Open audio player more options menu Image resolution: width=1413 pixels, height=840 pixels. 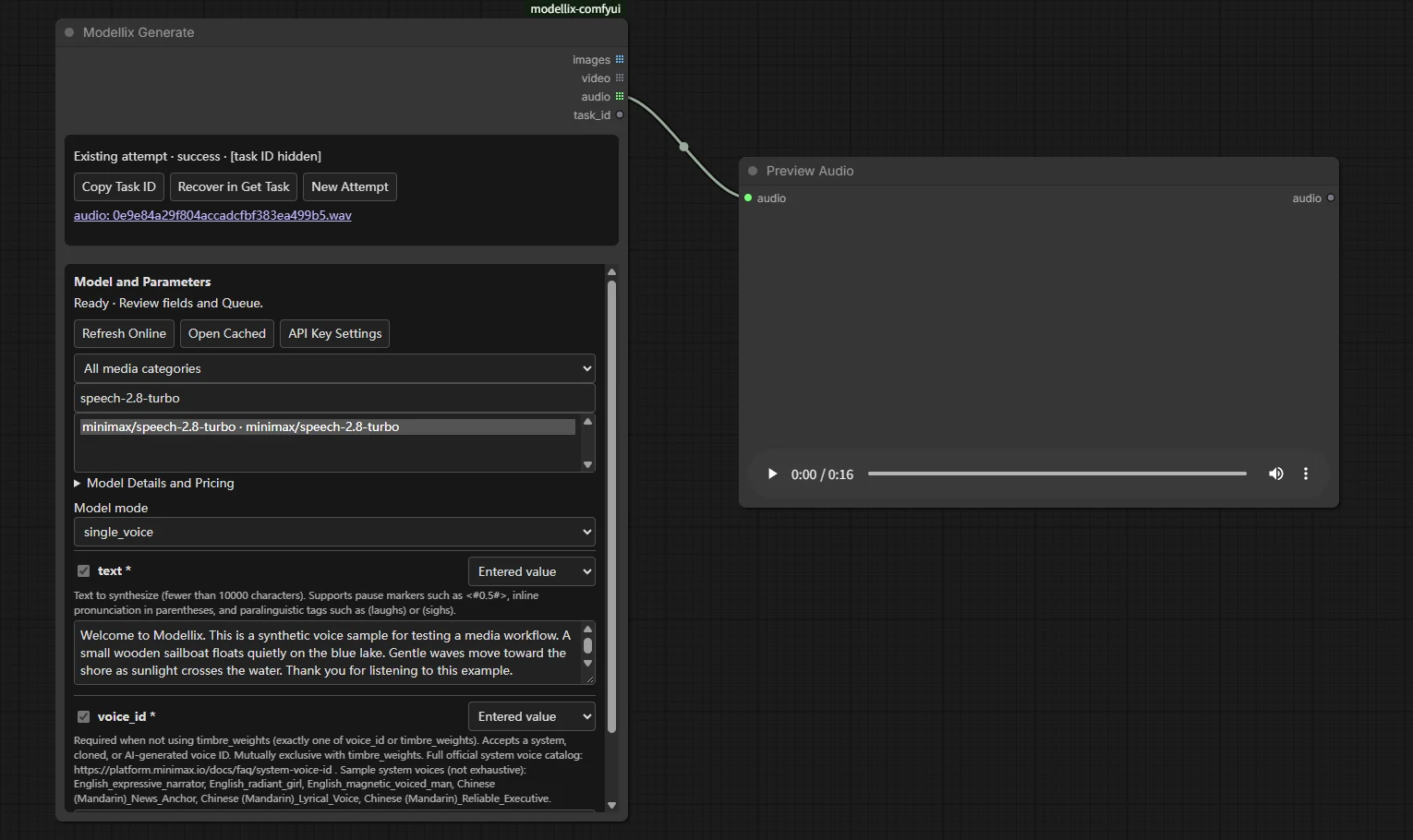point(1306,474)
